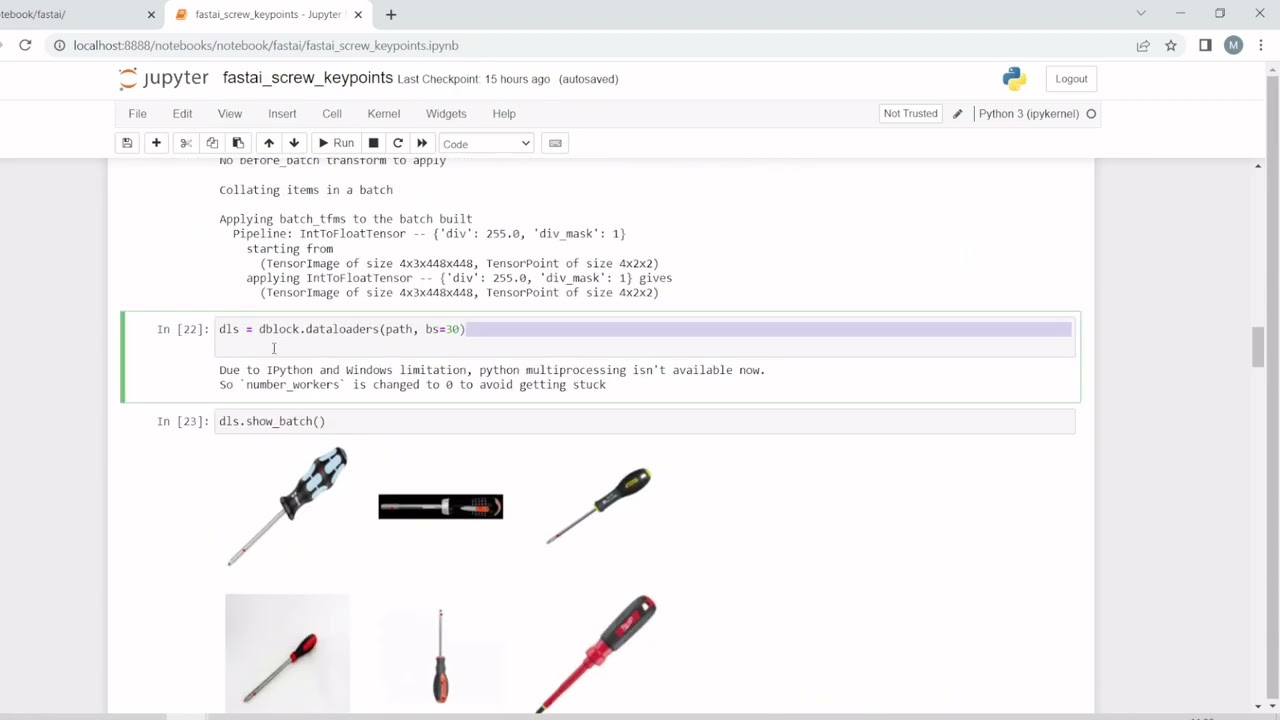Click the Last Checkpoint 15 hours ago text
The image size is (1280, 720).
pyautogui.click(x=473, y=79)
